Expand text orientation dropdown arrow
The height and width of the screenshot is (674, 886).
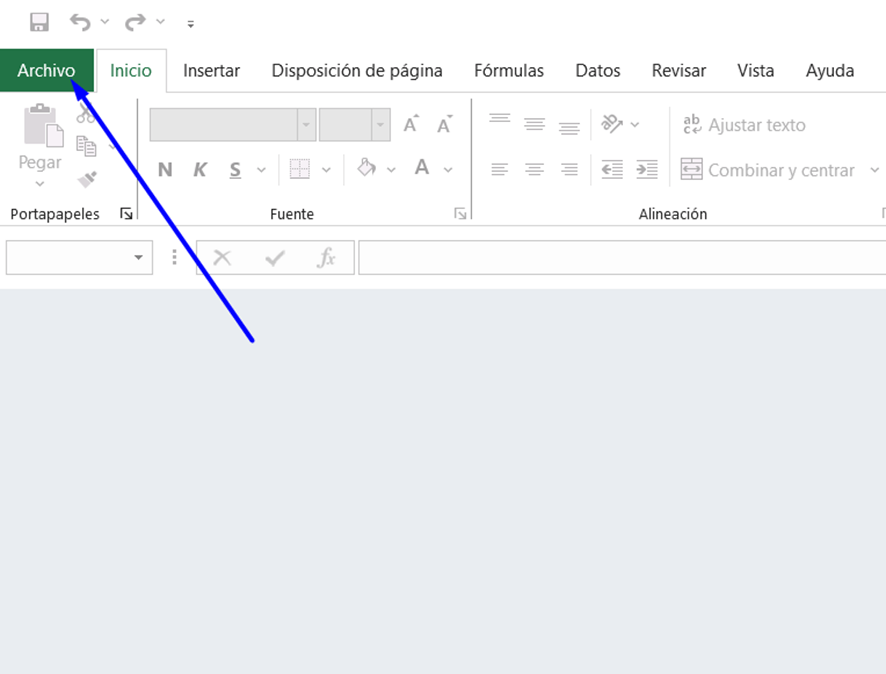click(635, 124)
